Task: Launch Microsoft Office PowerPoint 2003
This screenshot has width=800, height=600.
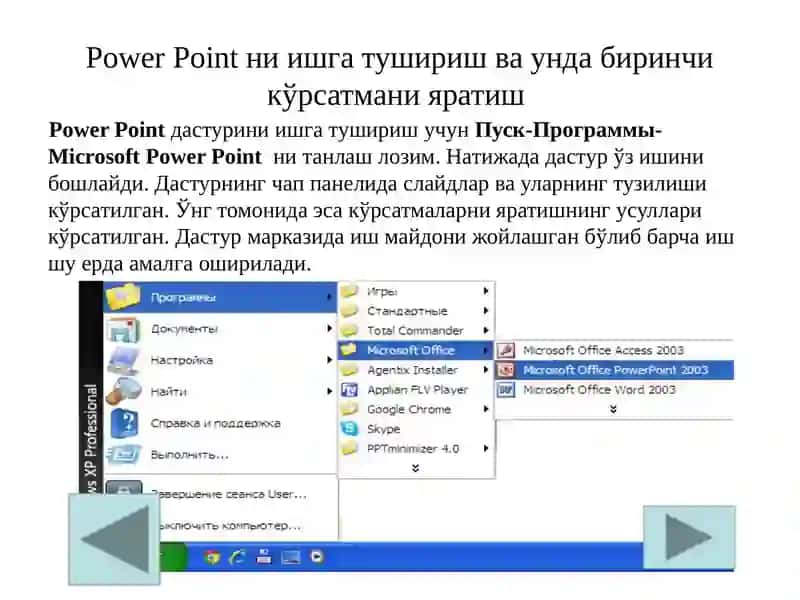Action: click(614, 370)
